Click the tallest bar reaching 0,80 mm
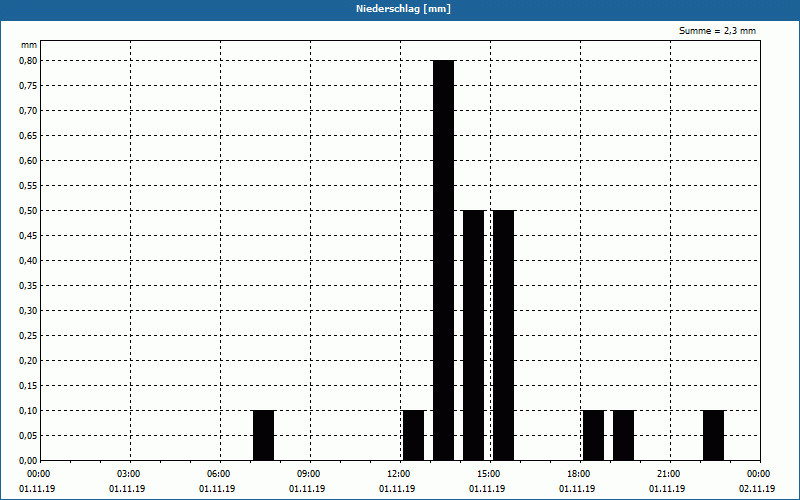The width and height of the screenshot is (800, 500). coord(443,260)
